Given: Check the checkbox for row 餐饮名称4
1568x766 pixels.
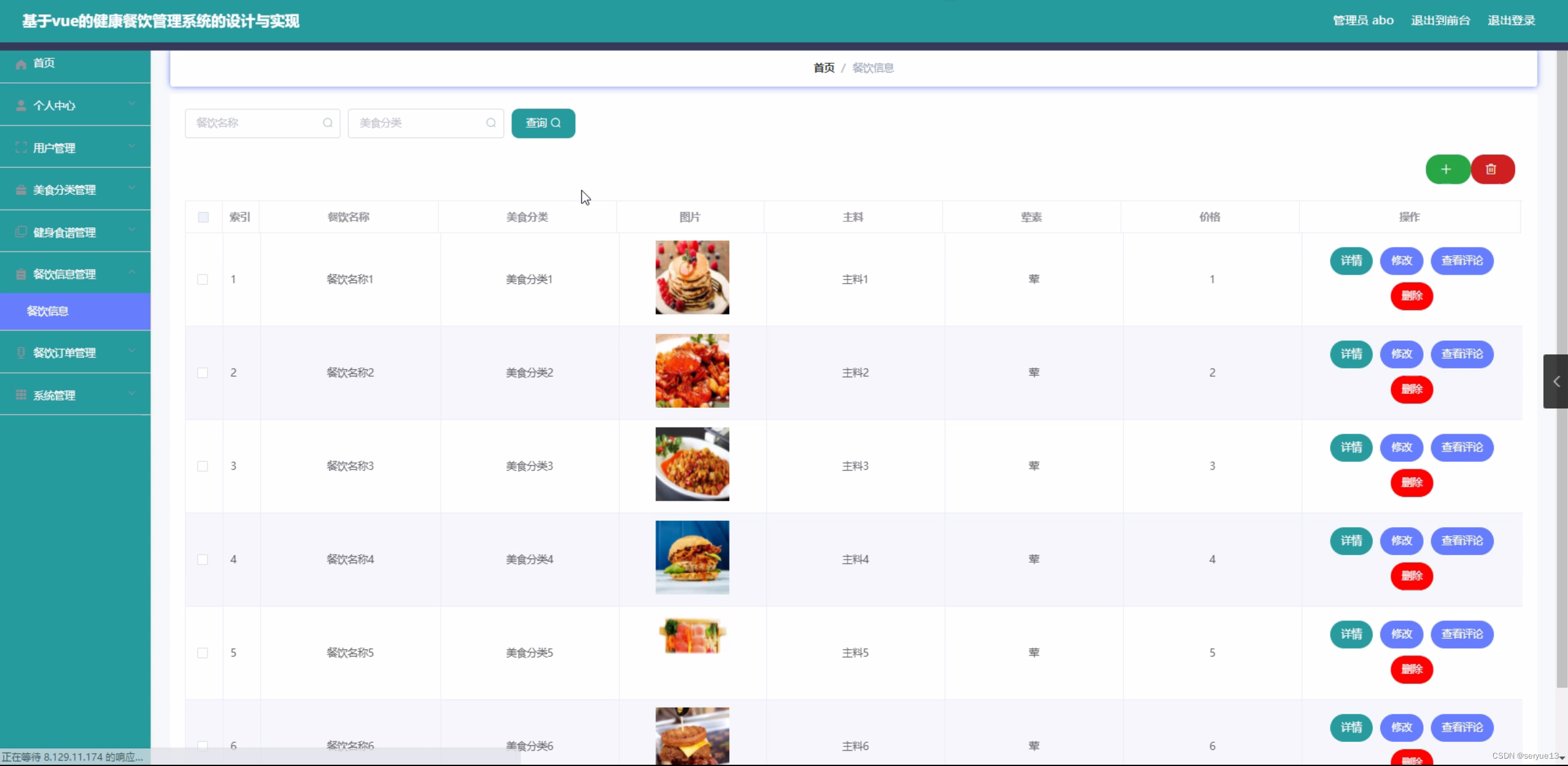Looking at the screenshot, I should (x=203, y=560).
